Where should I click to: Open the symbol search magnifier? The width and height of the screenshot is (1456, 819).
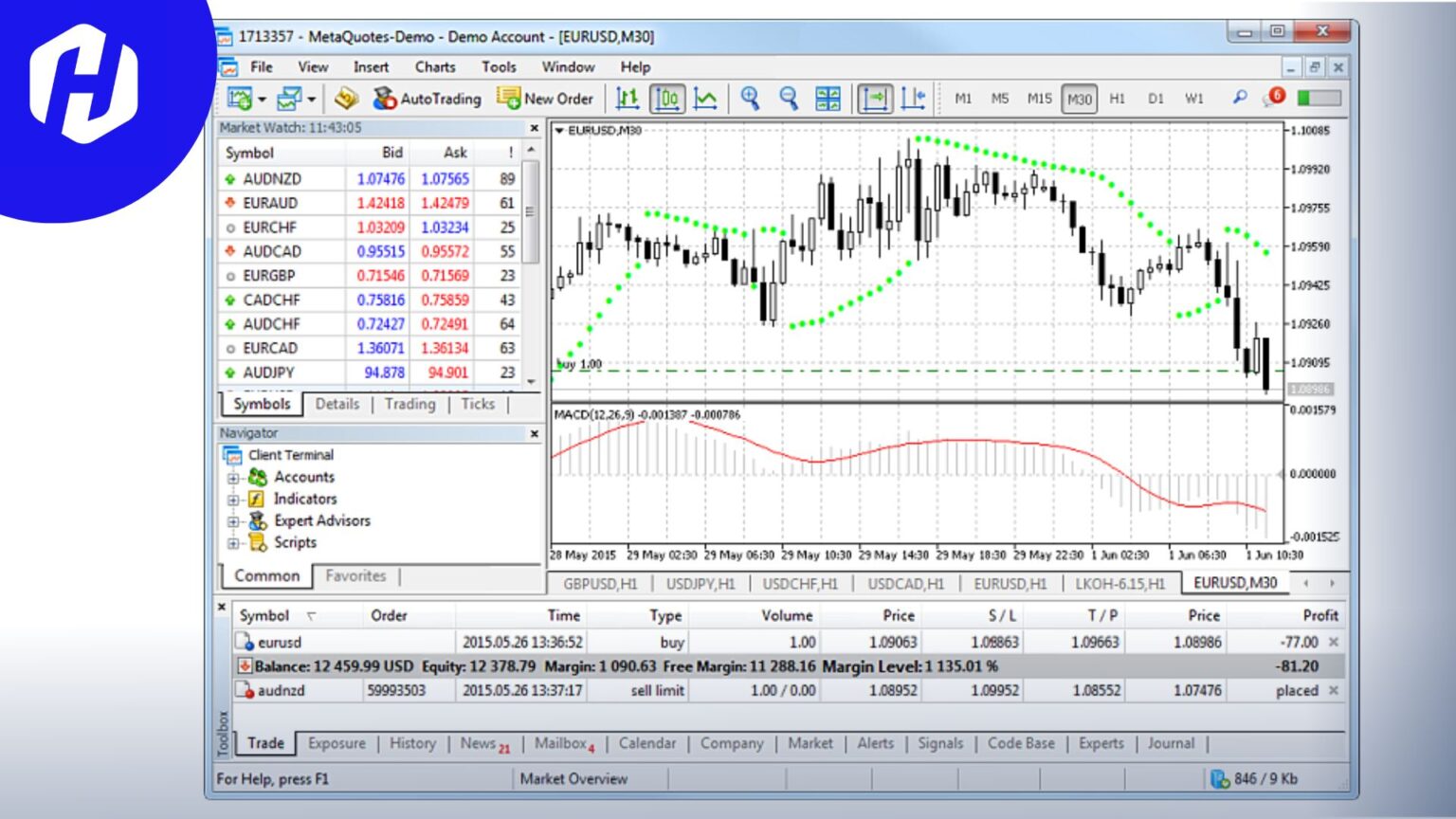tap(1238, 98)
